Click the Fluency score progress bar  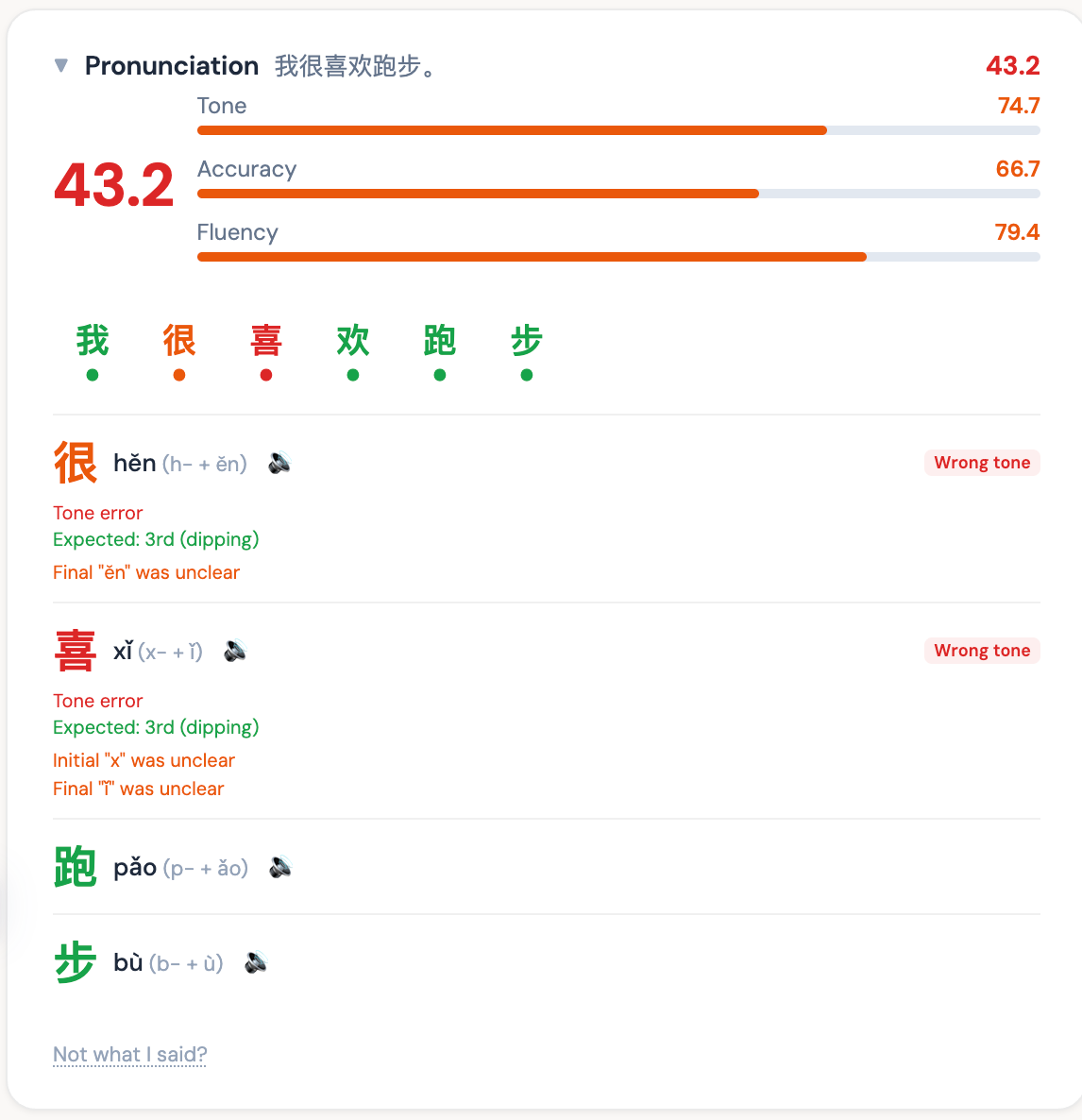pyautogui.click(x=618, y=257)
